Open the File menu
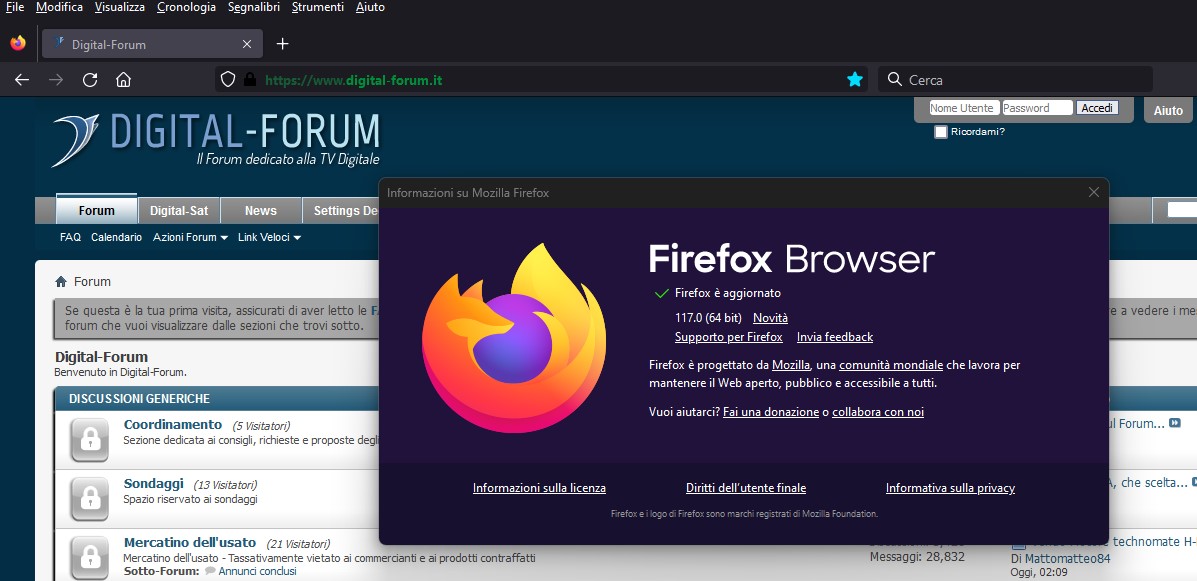This screenshot has height=581, width=1197. coord(15,7)
